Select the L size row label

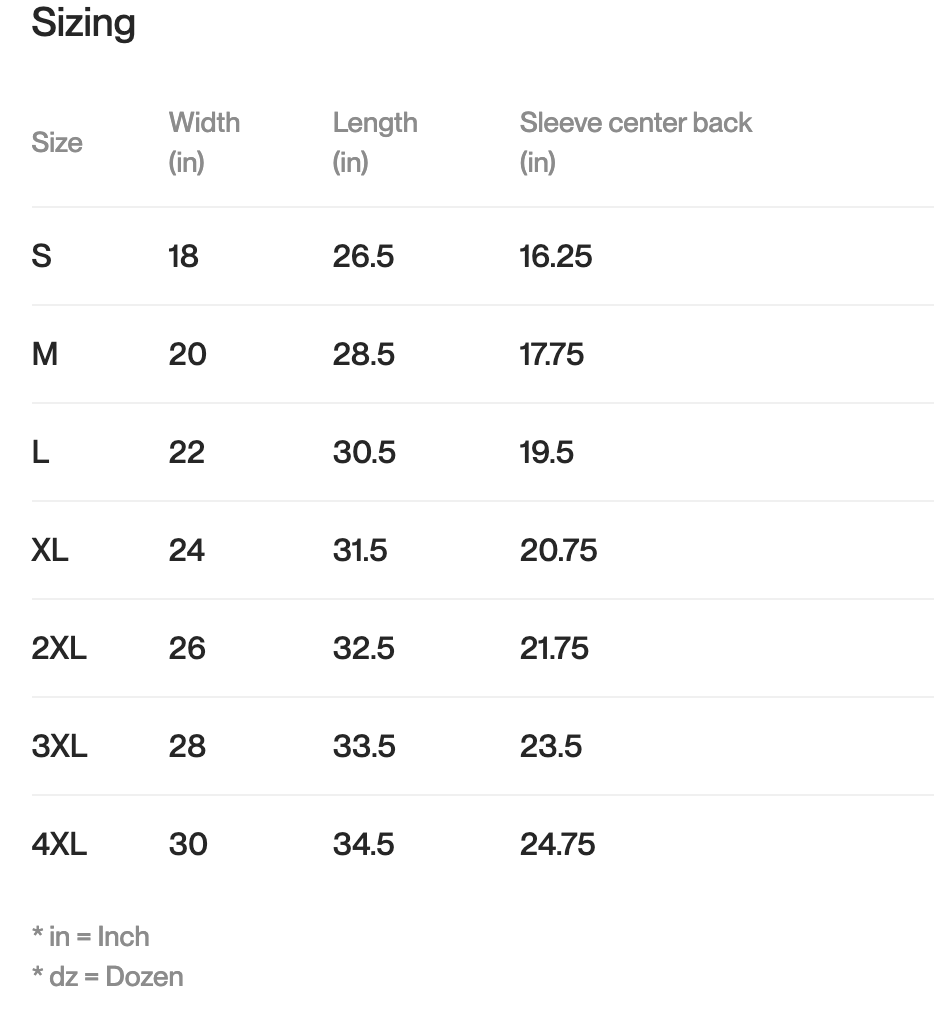(40, 452)
